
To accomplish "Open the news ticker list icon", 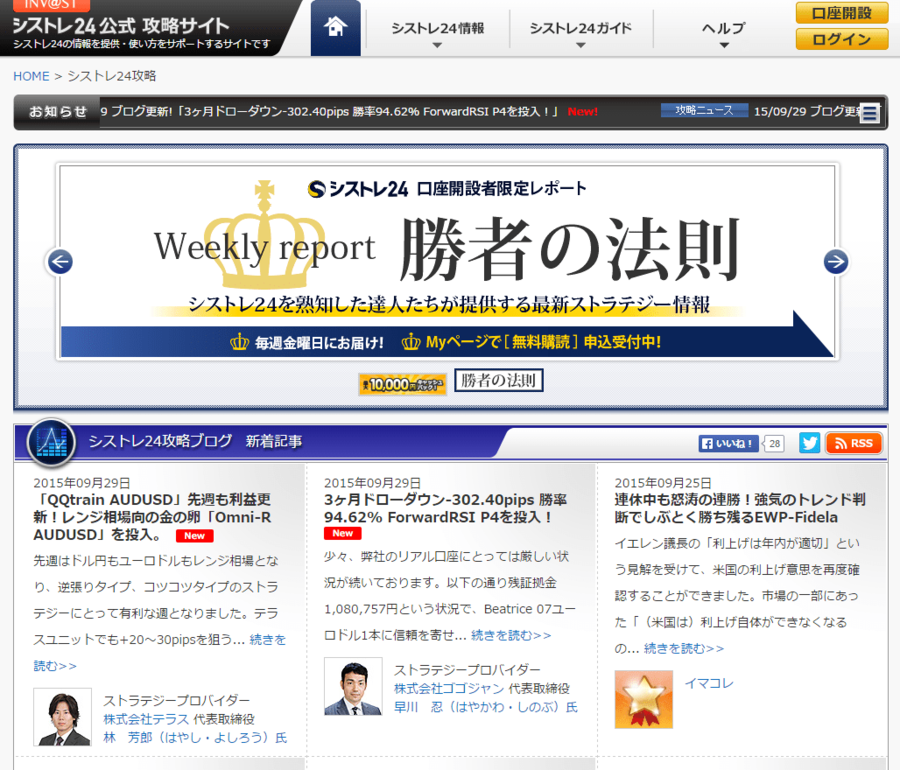I will pos(870,113).
